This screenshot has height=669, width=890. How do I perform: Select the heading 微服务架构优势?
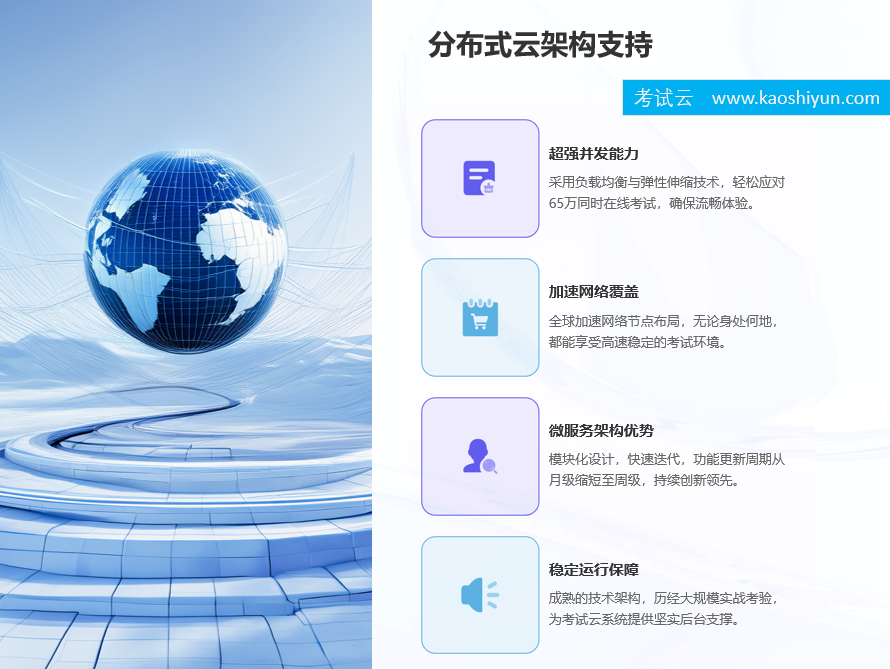pos(601,431)
